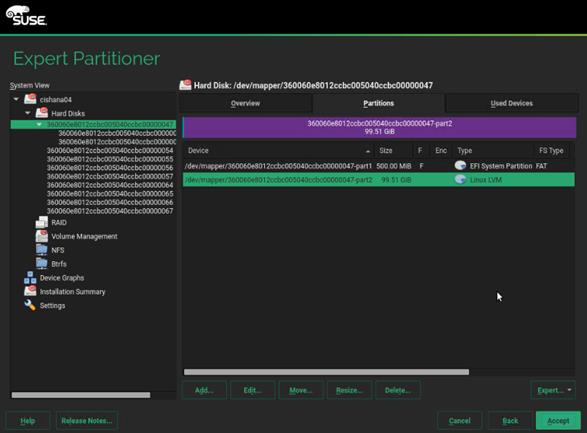
Task: Open the Expert dropdown menu
Action: [553, 390]
